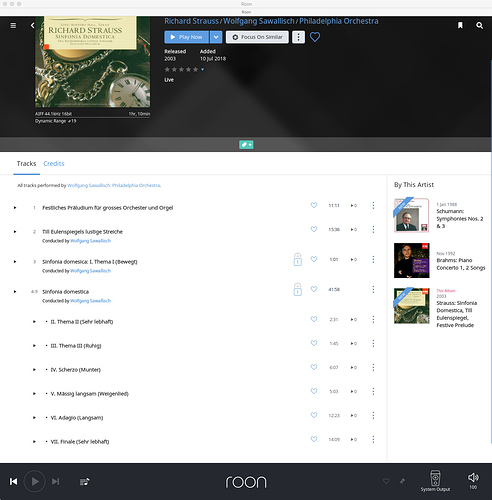
Task: Open System Output zone selector
Action: point(435,481)
